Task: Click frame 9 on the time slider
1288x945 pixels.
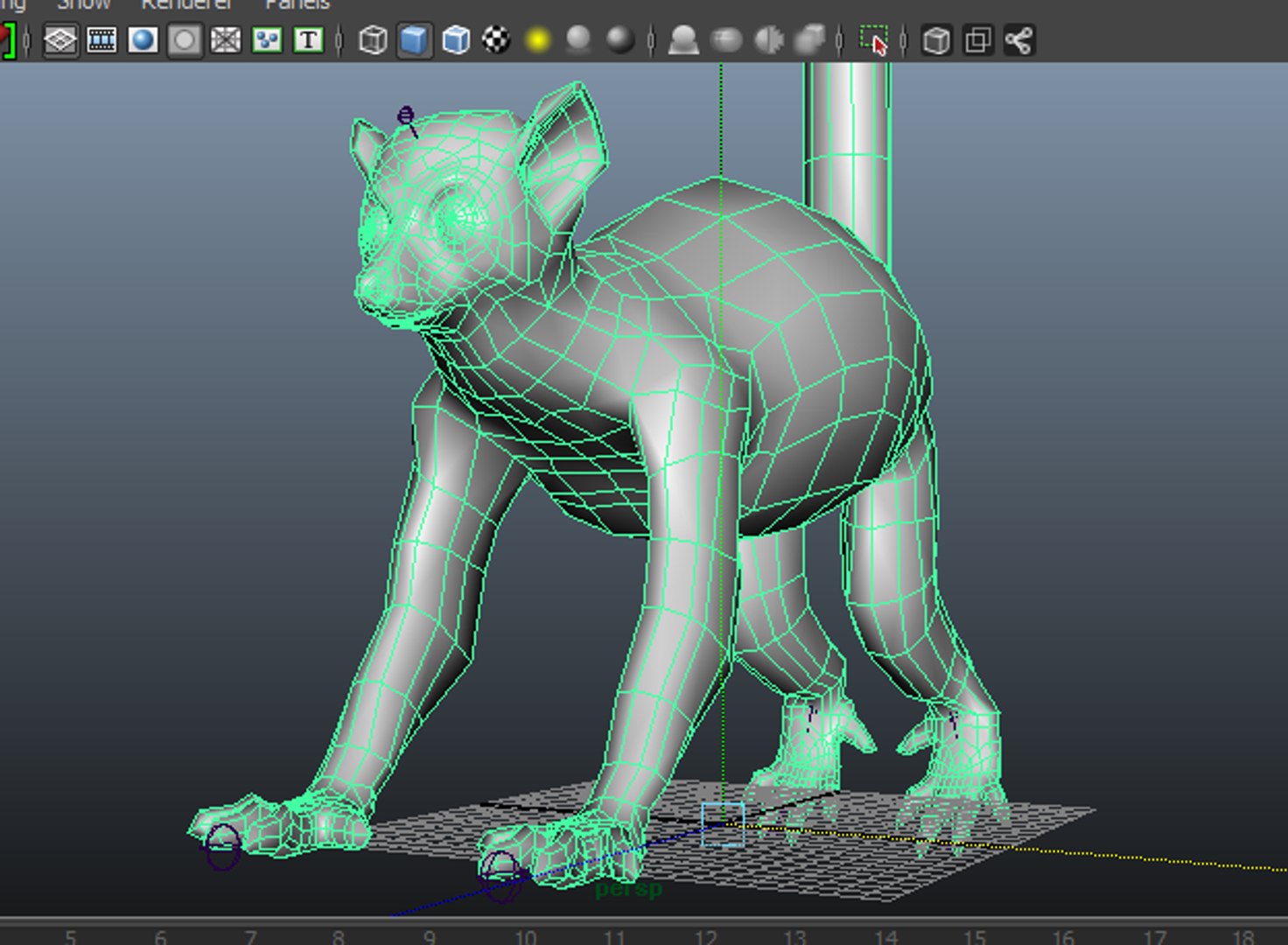Action: (430, 937)
